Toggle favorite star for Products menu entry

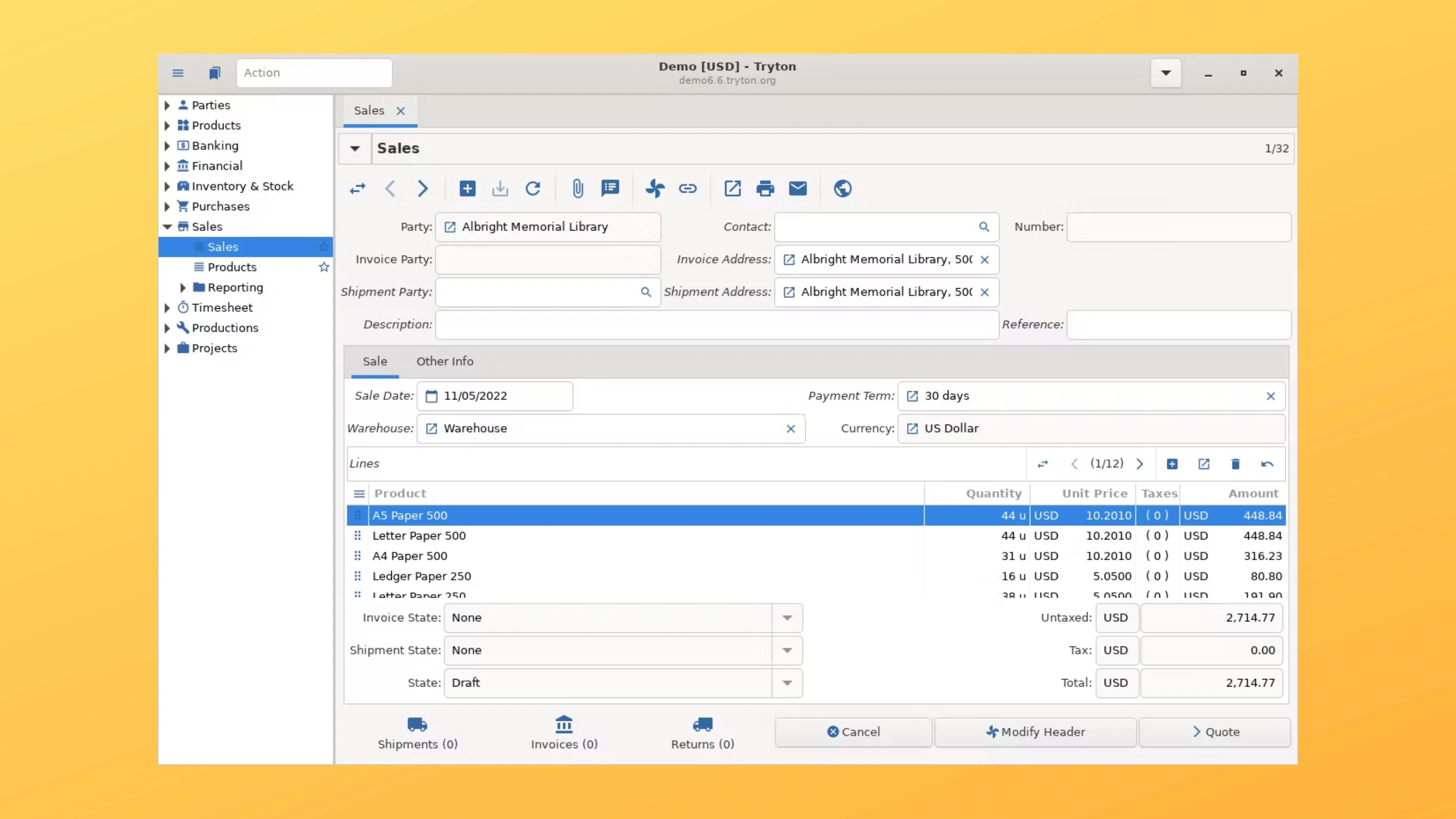(x=324, y=267)
